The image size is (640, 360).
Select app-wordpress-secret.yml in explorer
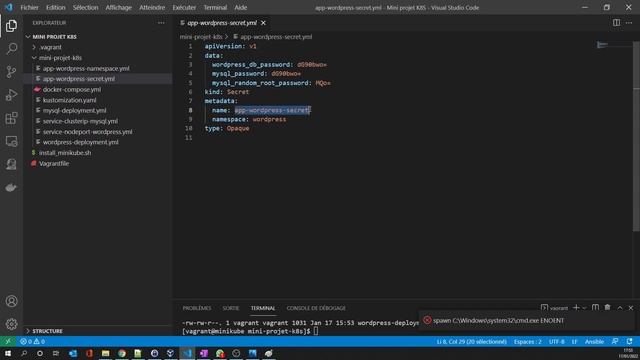[x=78, y=79]
